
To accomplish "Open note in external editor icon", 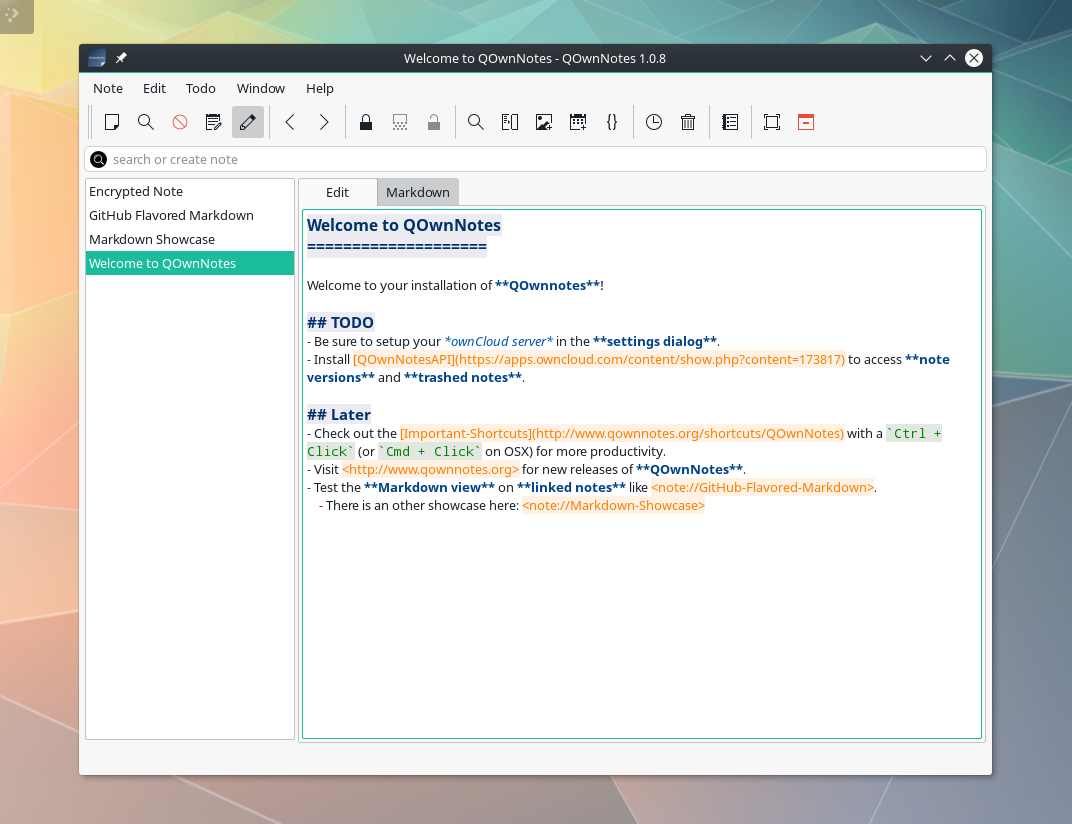I will pyautogui.click(x=213, y=122).
